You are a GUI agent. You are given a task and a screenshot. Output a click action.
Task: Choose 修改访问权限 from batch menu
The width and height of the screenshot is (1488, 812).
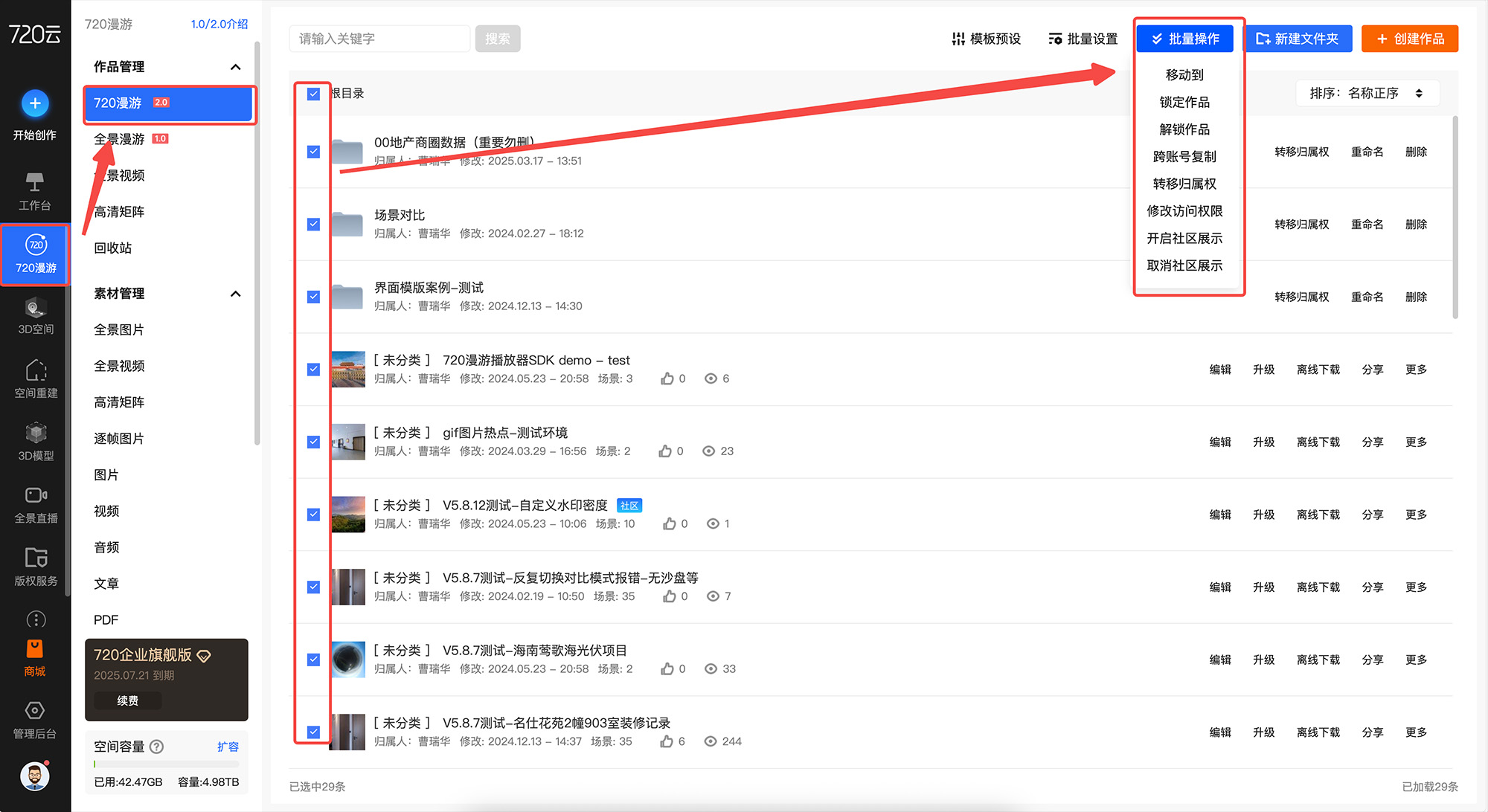coord(1184,211)
